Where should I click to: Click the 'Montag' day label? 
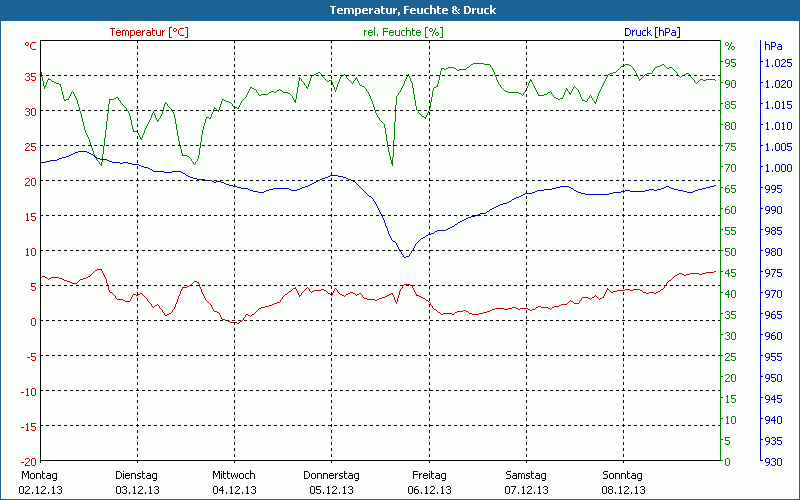39,475
